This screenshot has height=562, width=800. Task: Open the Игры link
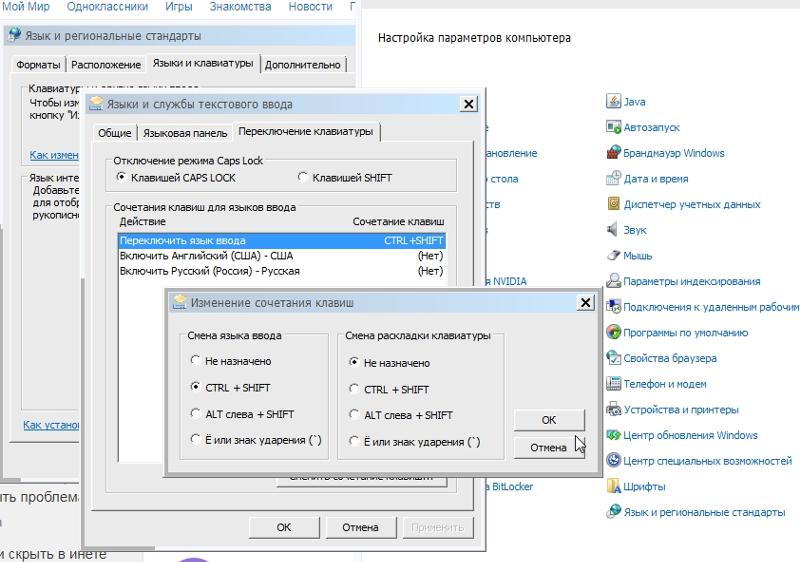pyautogui.click(x=179, y=7)
